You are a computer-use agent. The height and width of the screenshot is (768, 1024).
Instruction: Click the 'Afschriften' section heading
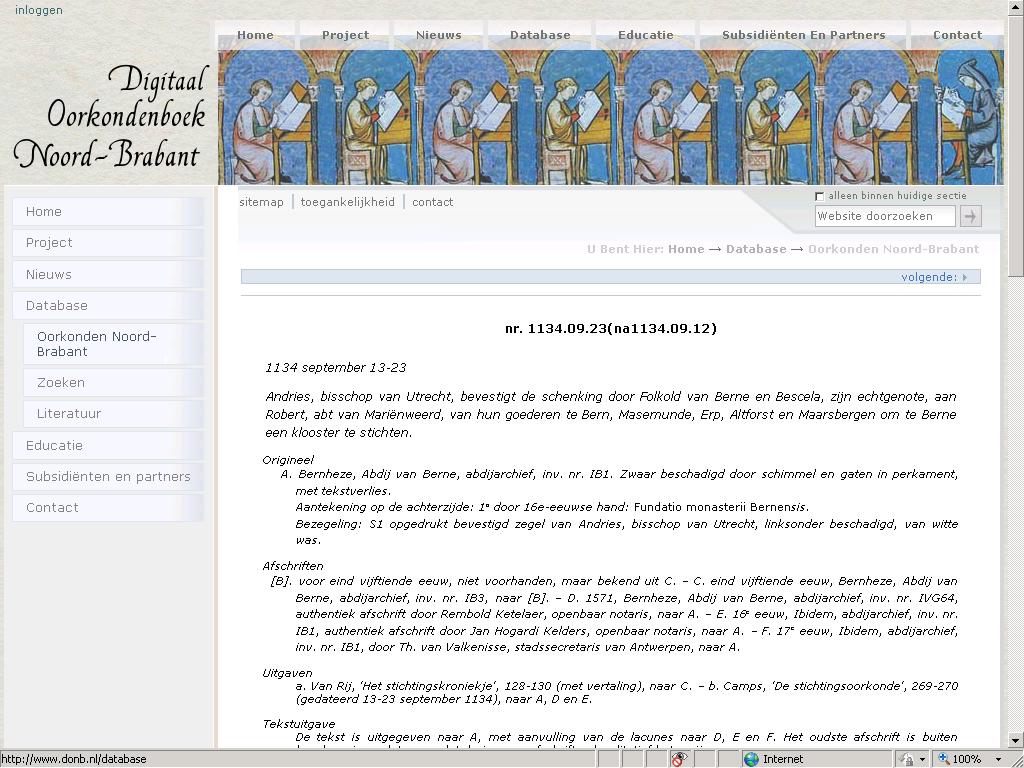tap(293, 566)
